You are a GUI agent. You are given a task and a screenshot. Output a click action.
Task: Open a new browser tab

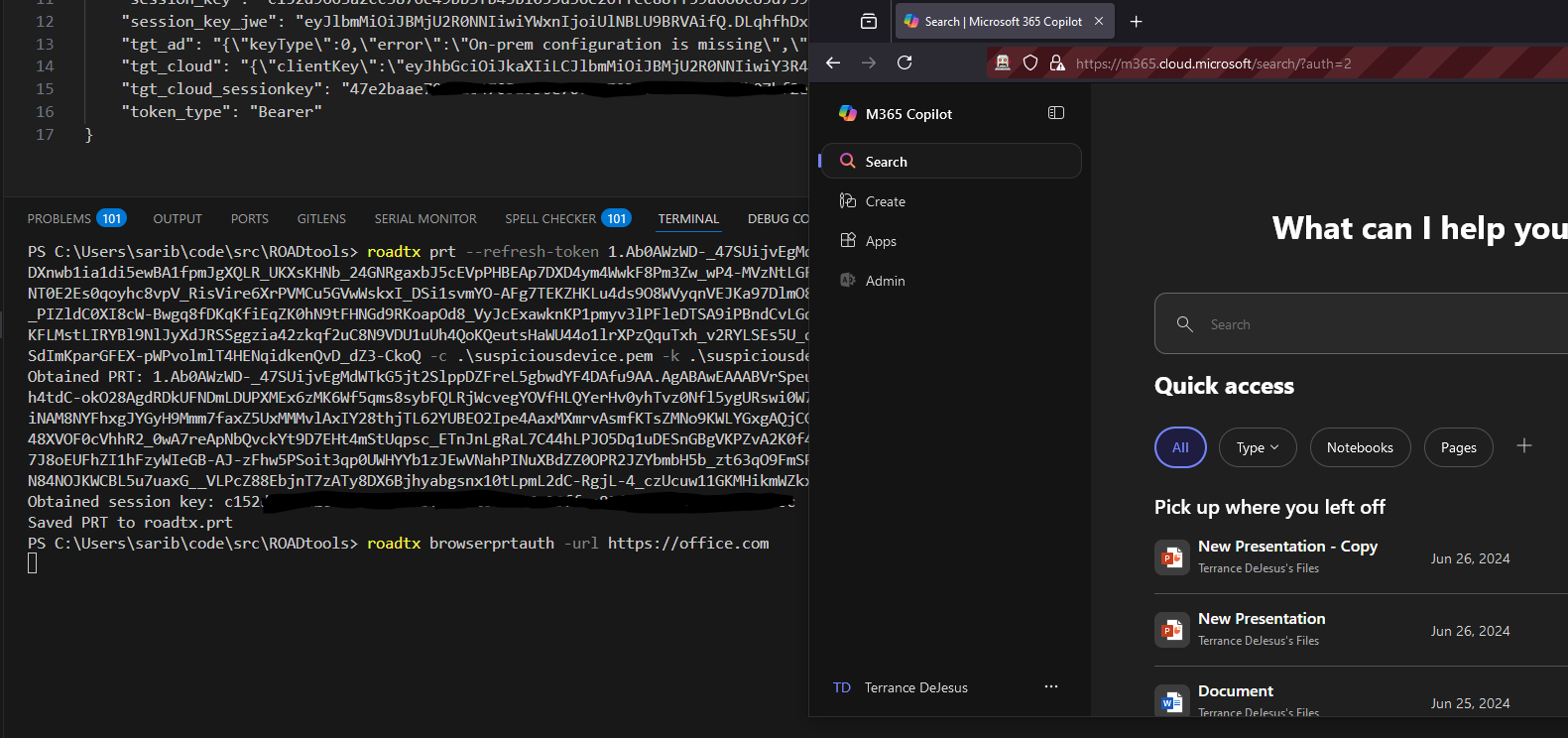1137,22
